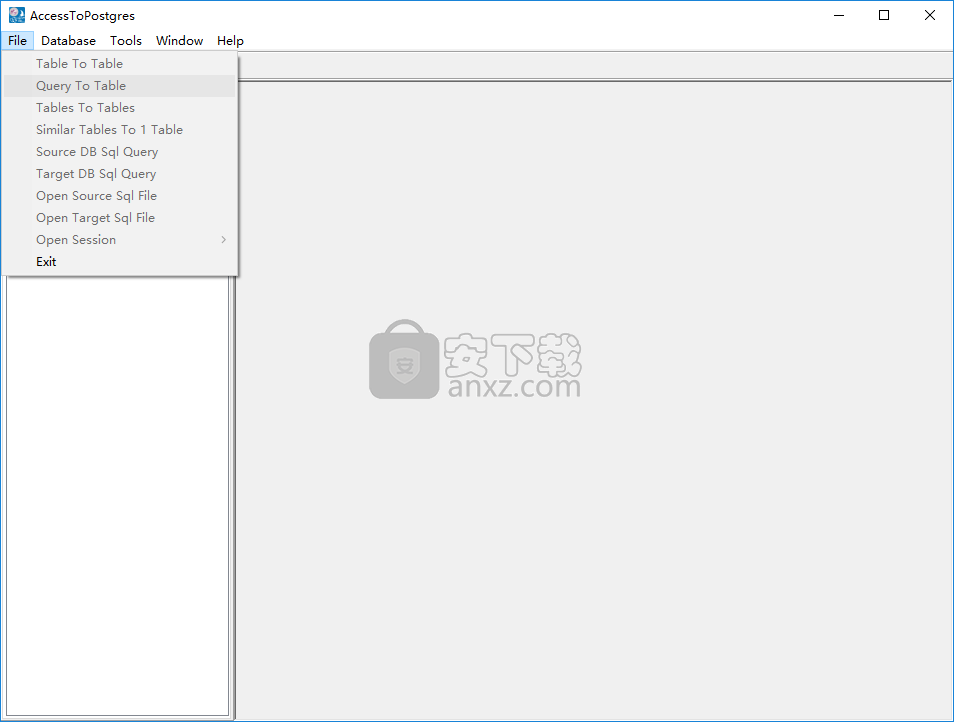Minimize the AccessToPostgres window

point(839,15)
